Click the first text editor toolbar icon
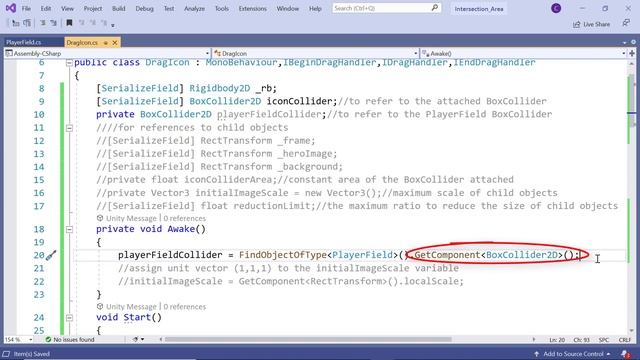Screen dimensions: 640x360 [x=16, y=24]
